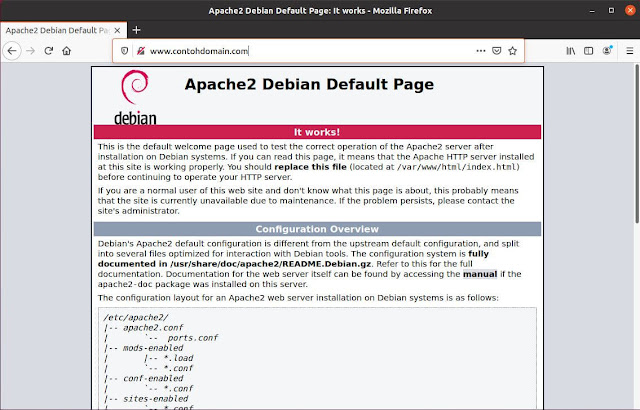Open the manual link
This screenshot has width=640, height=410.
coord(480,274)
